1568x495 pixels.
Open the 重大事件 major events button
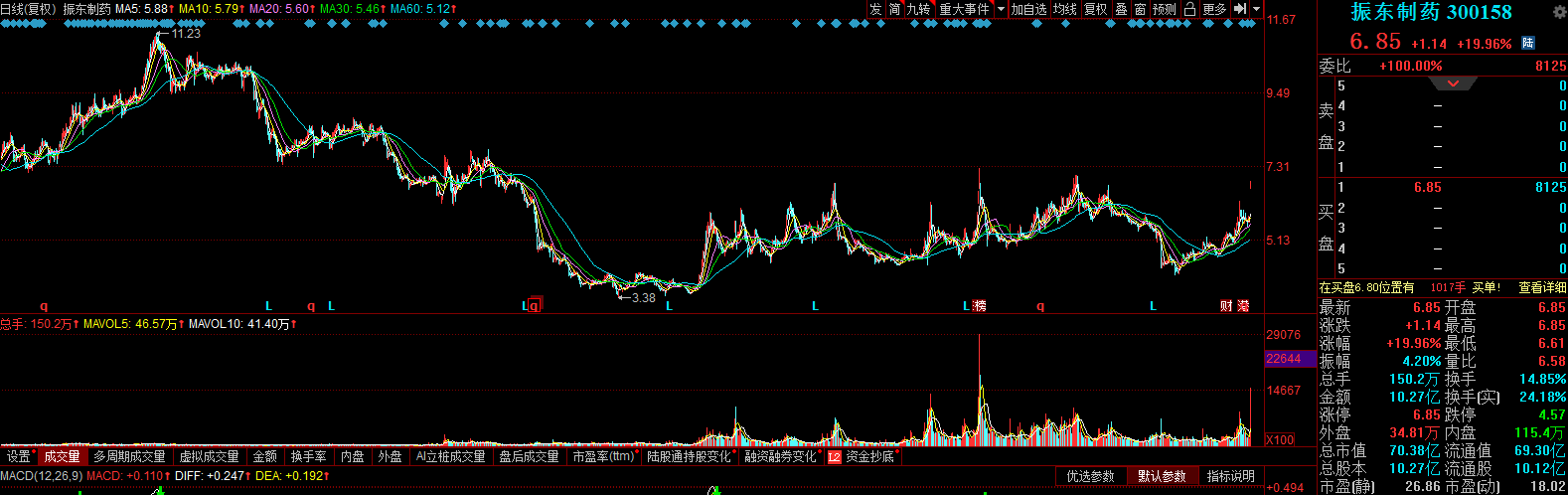(964, 9)
